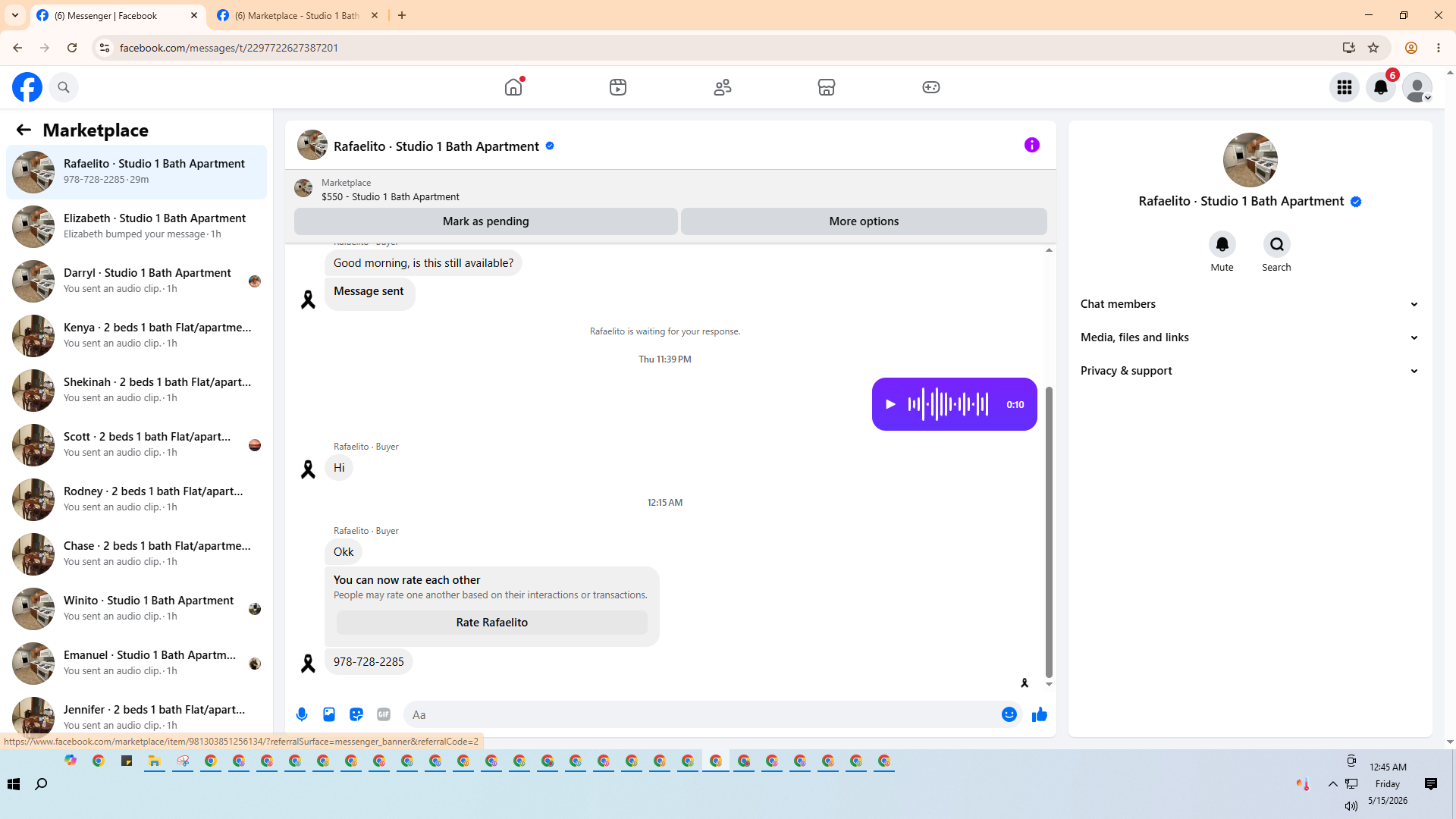Expand Media, files and links section
The image size is (1456, 819).
tap(1250, 337)
